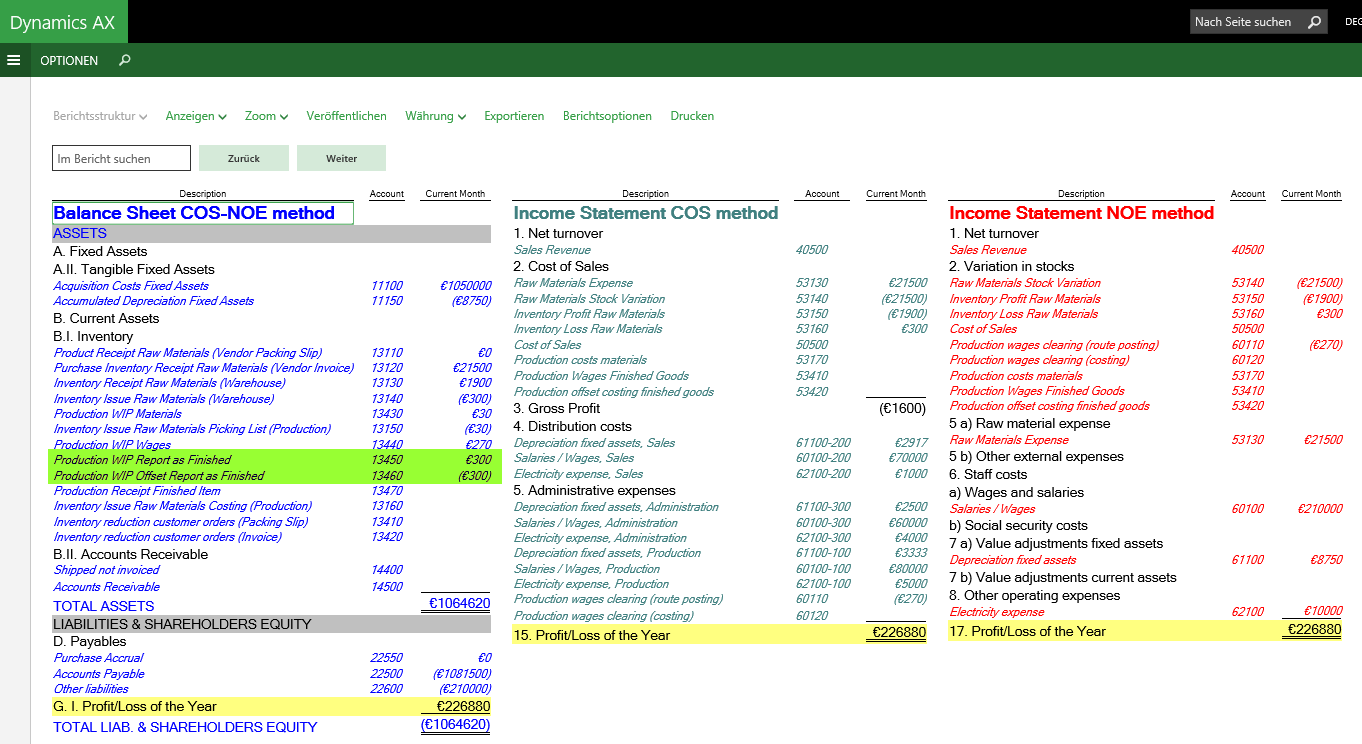The height and width of the screenshot is (744, 1362).
Task: Expand the Berichtsstruktur dropdown
Action: pos(100,116)
